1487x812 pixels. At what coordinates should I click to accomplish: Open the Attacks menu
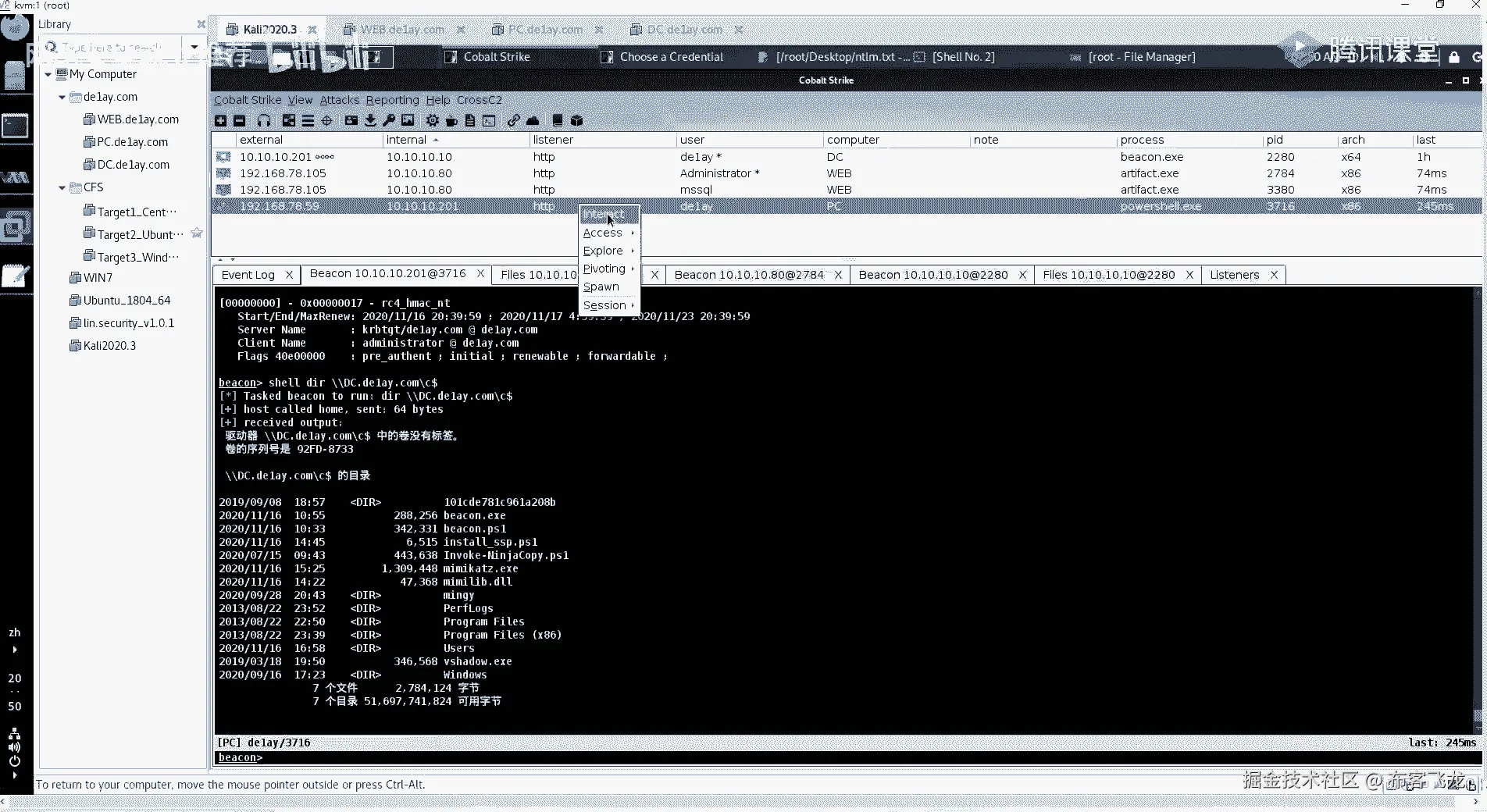pyautogui.click(x=340, y=100)
